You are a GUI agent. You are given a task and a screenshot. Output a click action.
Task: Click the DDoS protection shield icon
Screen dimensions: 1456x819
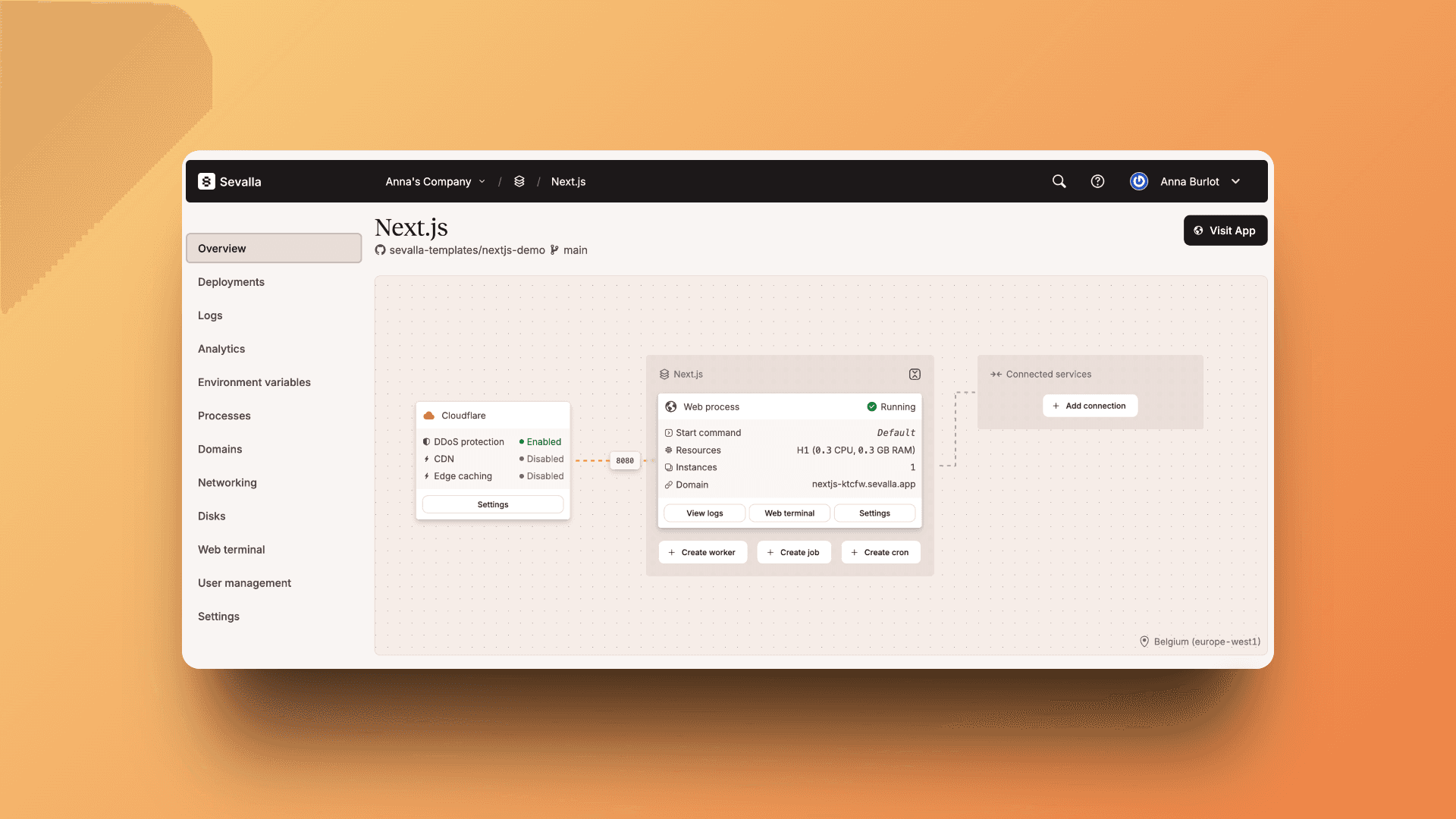pos(427,441)
